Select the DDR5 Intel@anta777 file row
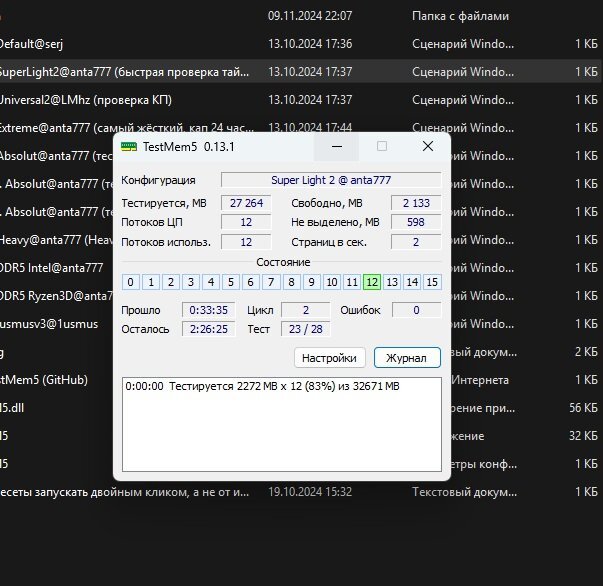Viewport: 603px width, 586px height. coord(50,268)
